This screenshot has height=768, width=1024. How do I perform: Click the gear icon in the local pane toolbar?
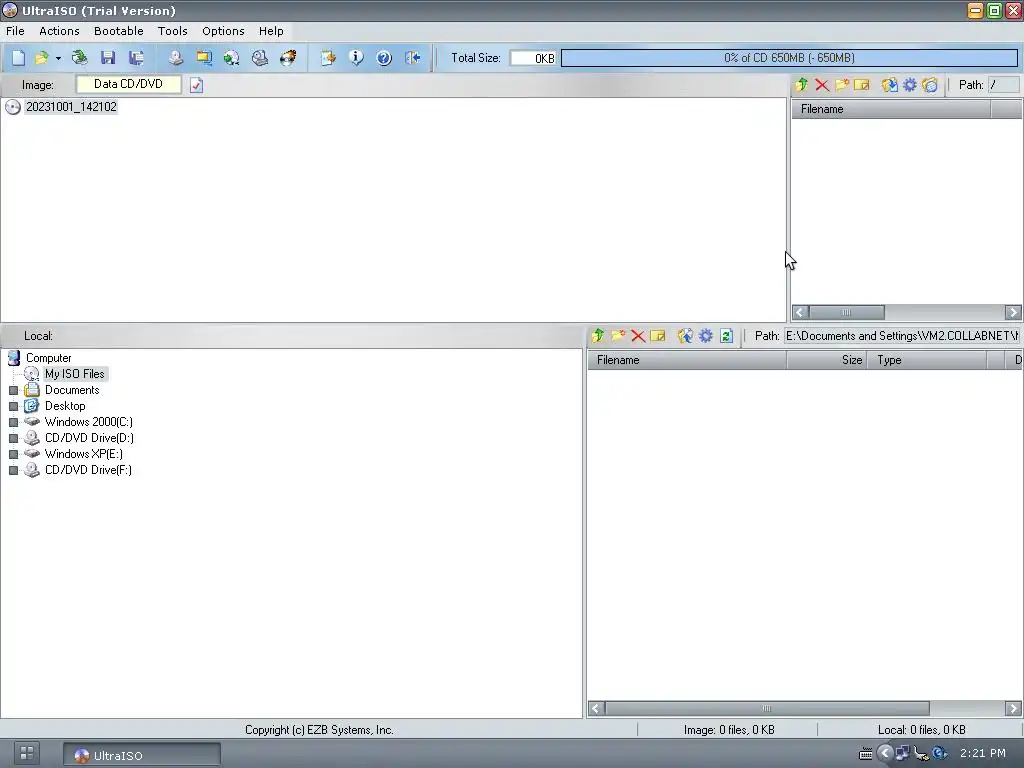point(705,336)
